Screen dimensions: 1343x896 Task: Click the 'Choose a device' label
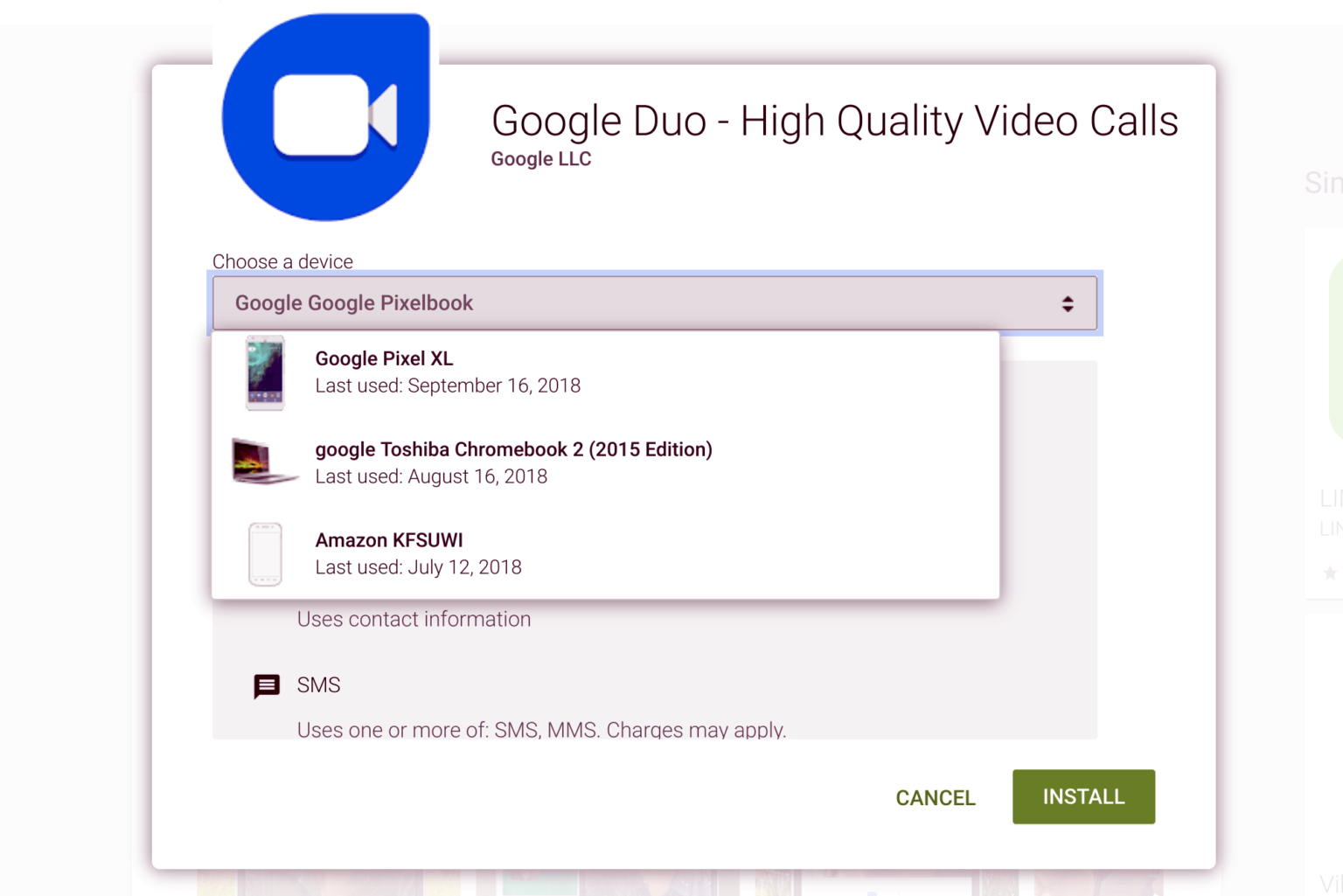[x=282, y=261]
